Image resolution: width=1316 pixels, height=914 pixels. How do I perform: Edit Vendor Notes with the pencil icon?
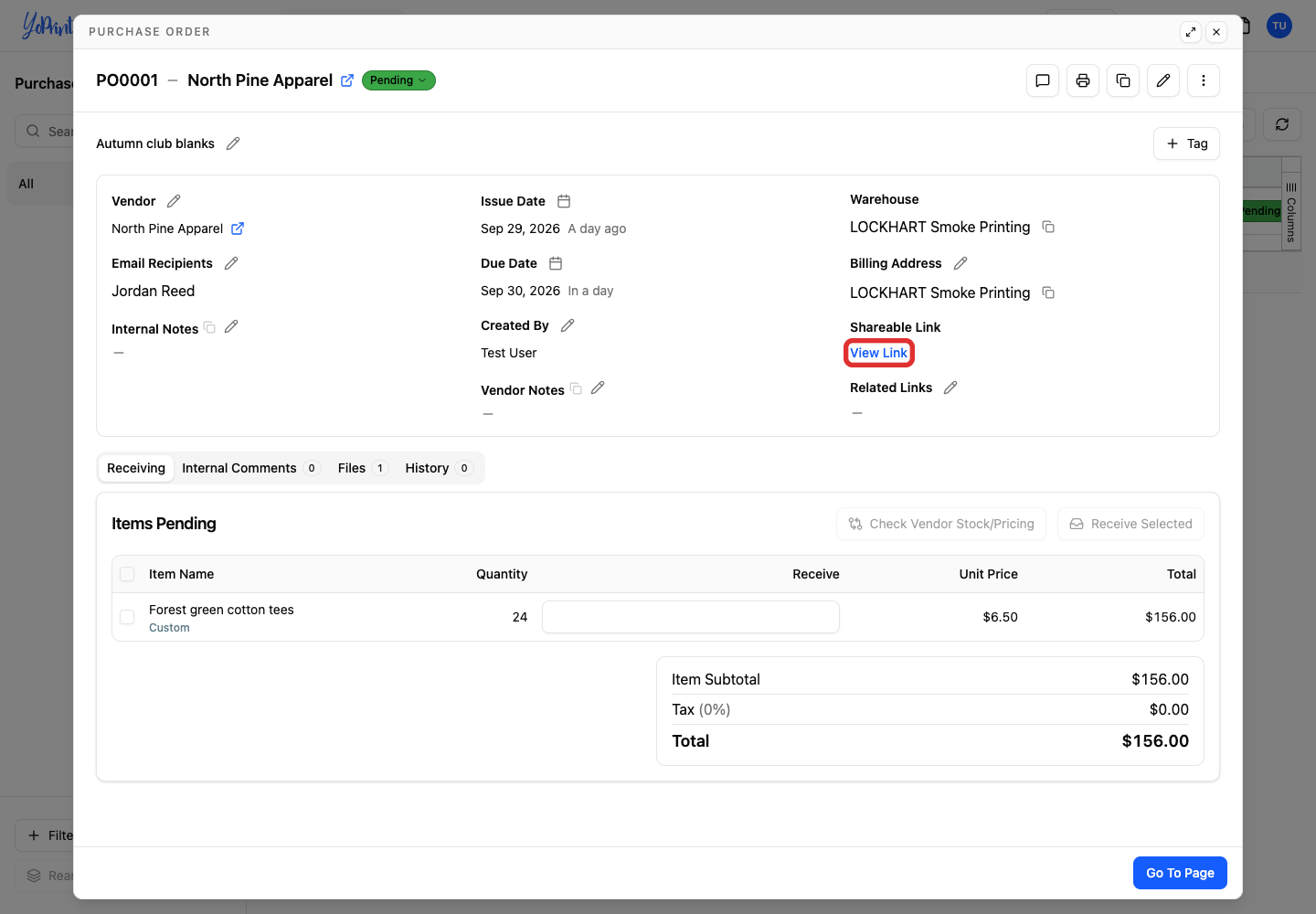tap(598, 388)
